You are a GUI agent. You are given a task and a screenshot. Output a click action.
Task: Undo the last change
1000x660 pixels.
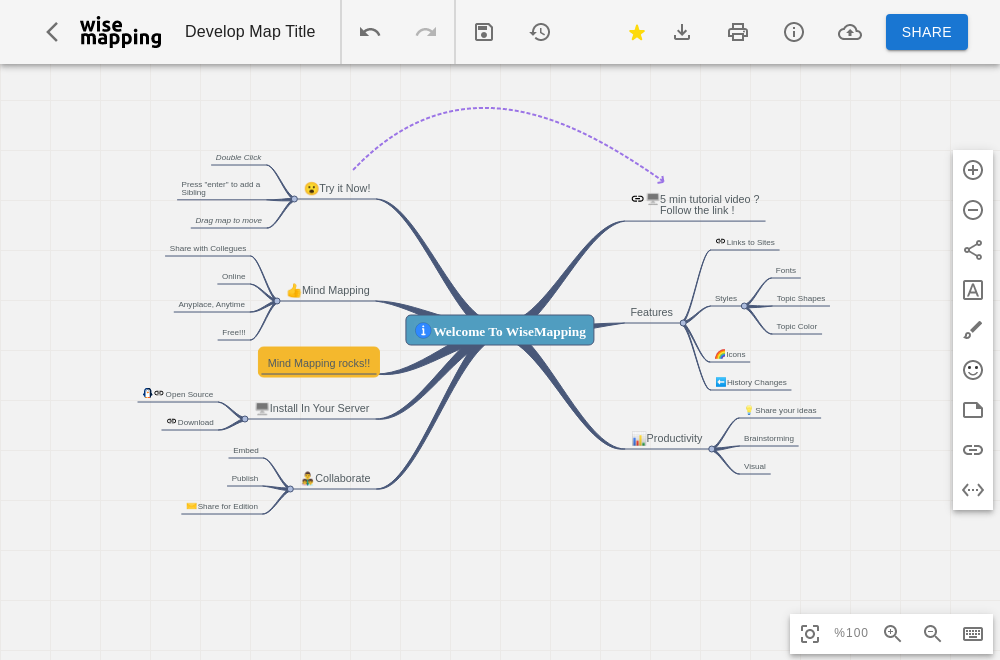pos(370,32)
